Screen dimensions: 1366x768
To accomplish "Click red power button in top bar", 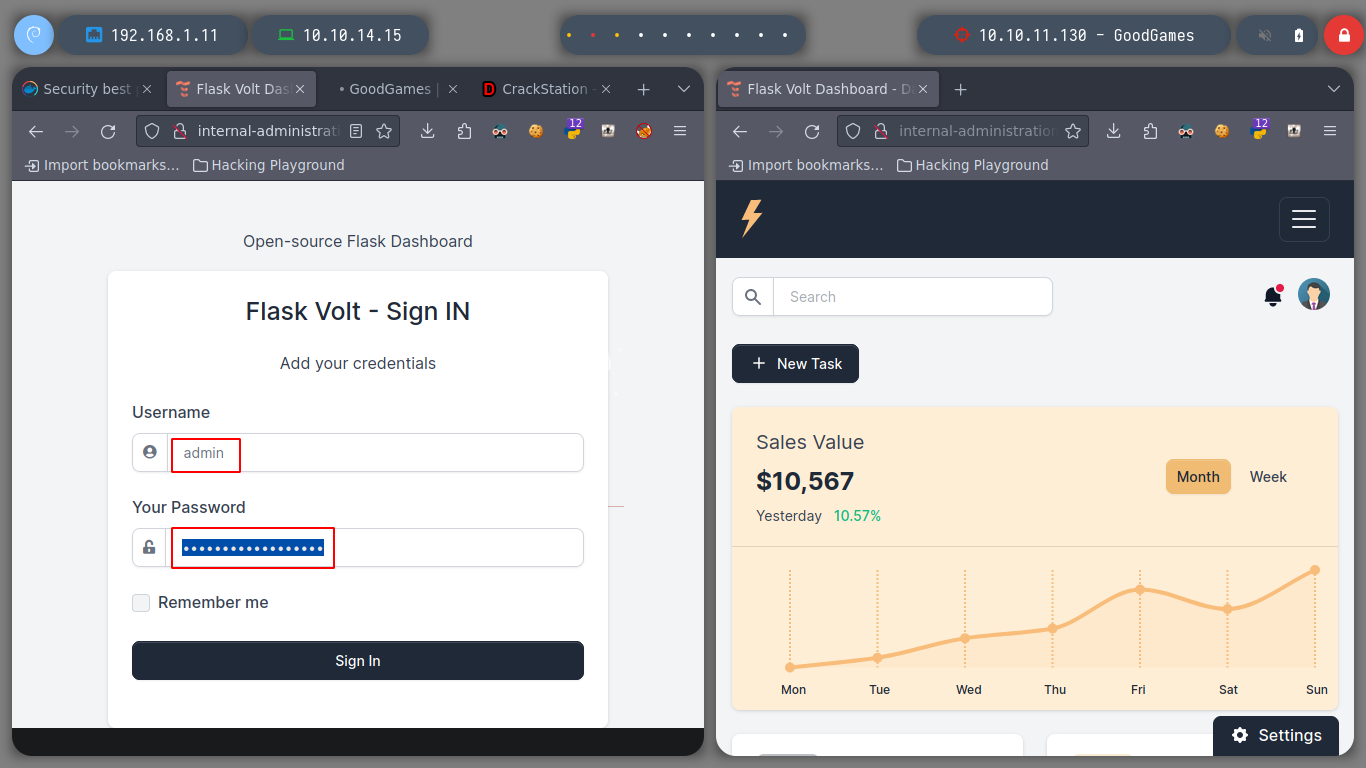I will tap(1343, 35).
